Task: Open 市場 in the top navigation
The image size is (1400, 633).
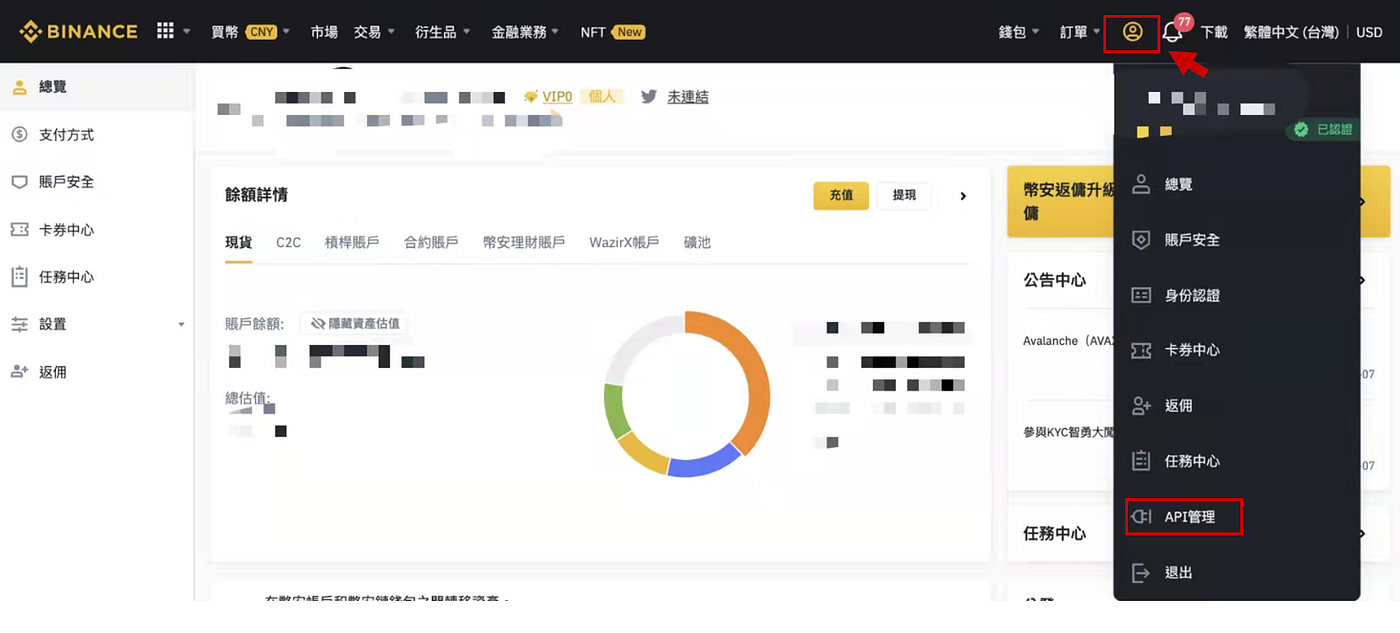Action: [x=324, y=32]
